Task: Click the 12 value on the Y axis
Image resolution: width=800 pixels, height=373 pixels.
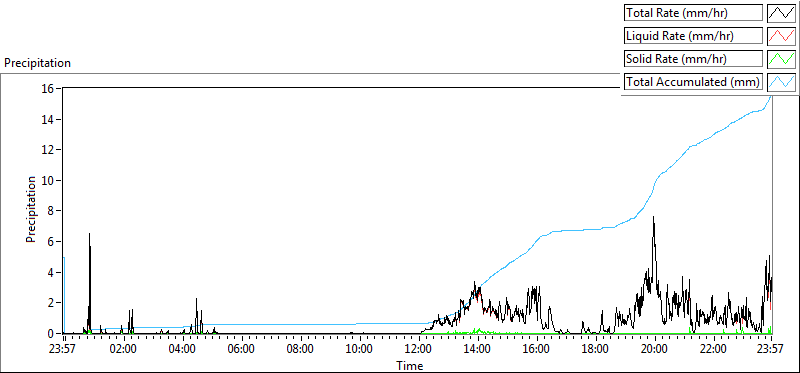Action: tap(48, 150)
